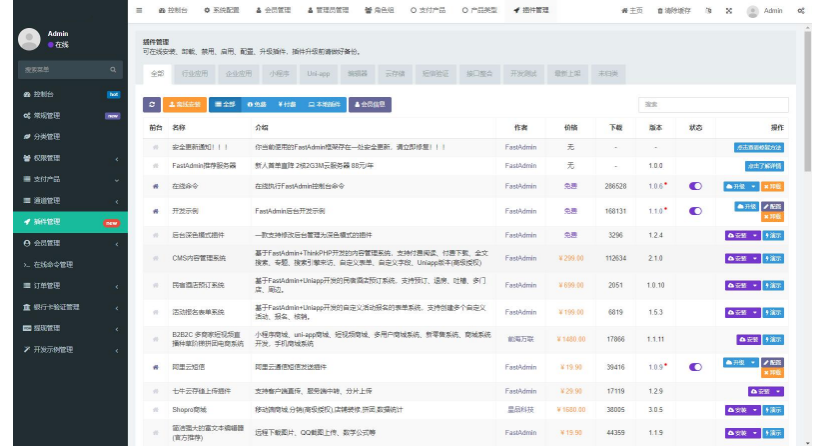Open the fullscreen toggle icon in header
Image resolution: width=813 pixels, height=446 pixels.
click(x=728, y=10)
